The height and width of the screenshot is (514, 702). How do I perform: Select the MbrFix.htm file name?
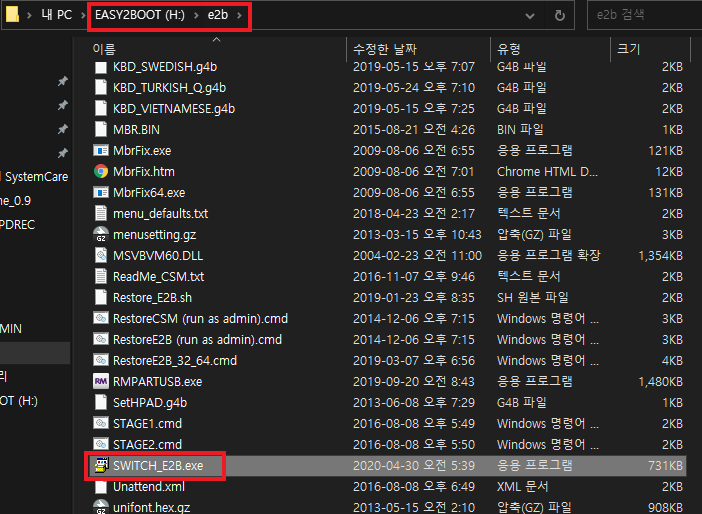tap(144, 172)
